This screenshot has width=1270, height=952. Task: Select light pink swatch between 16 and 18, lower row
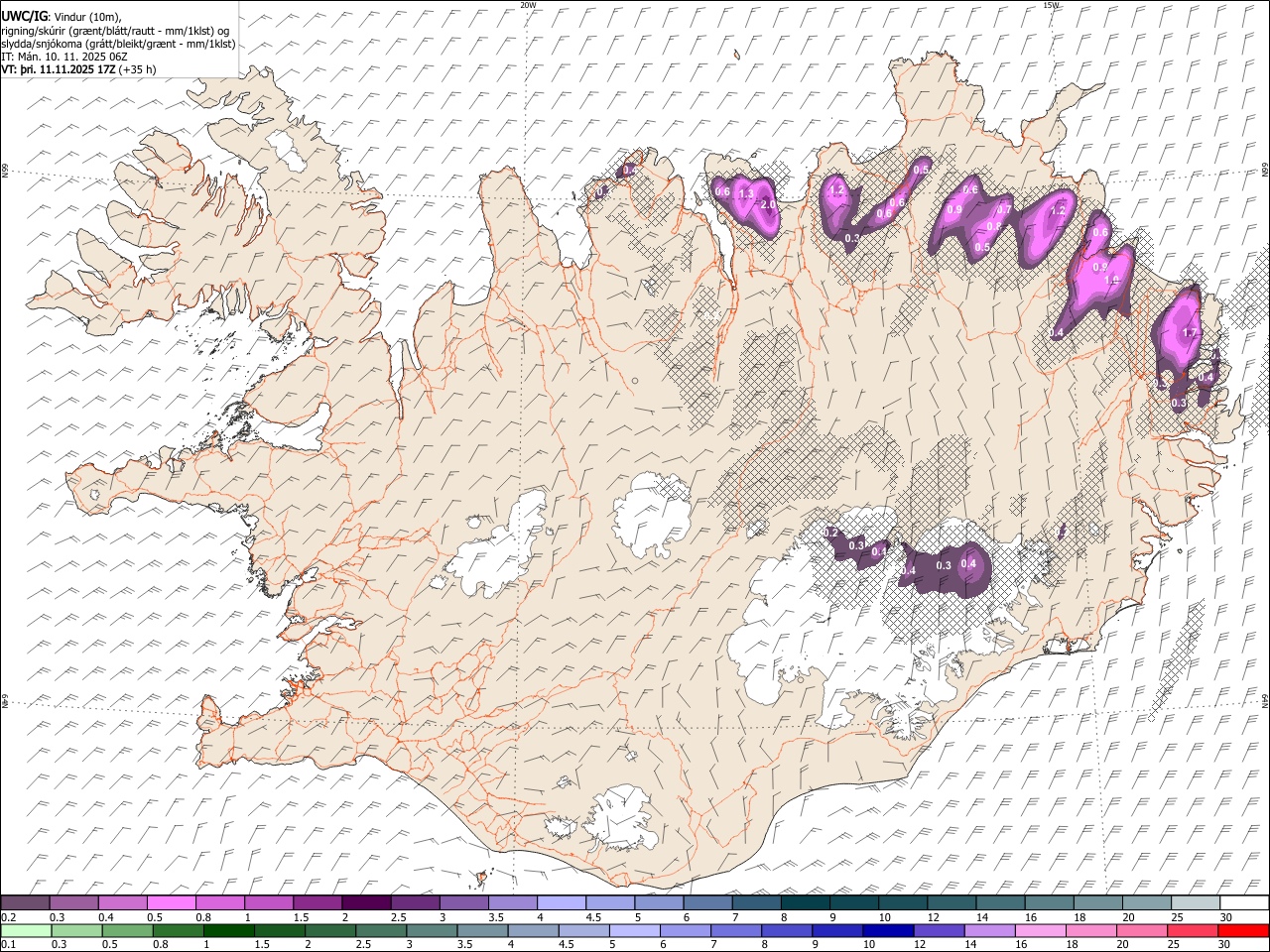click(1040, 931)
